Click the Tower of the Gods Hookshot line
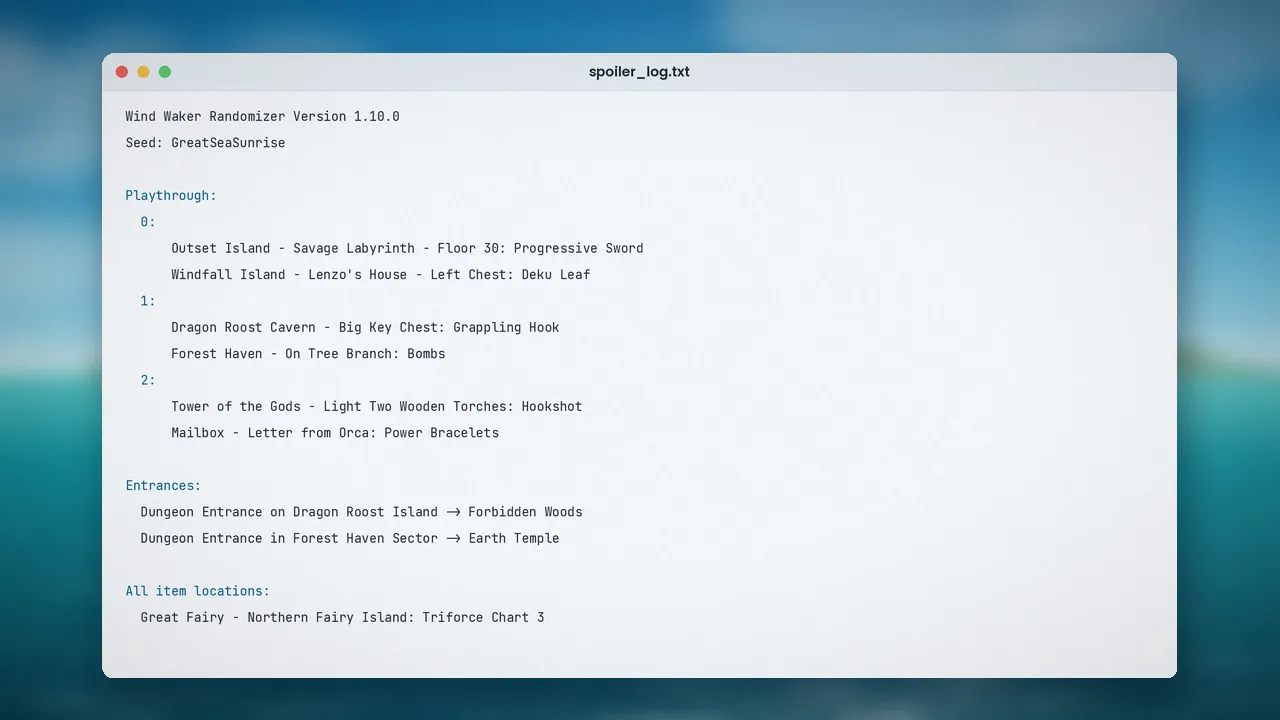Image resolution: width=1280 pixels, height=720 pixels. pos(377,407)
